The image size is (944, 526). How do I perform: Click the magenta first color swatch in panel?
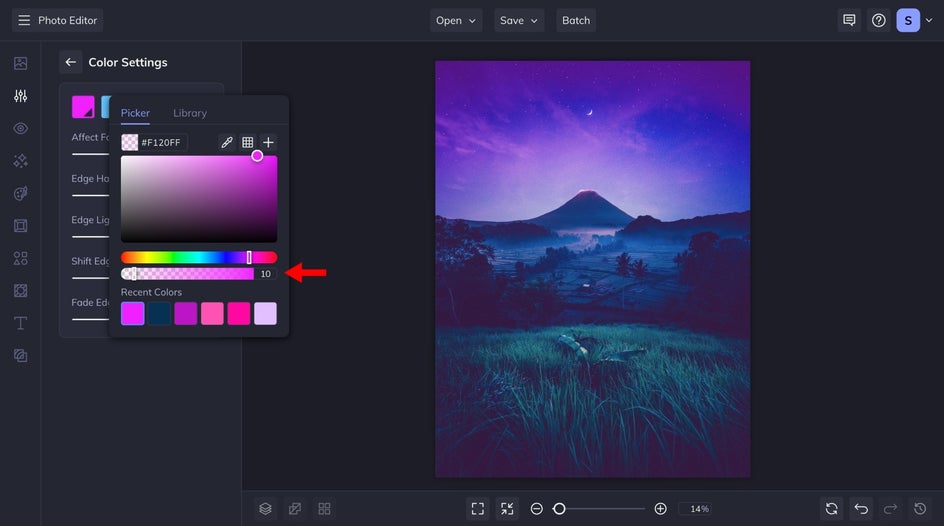(83, 107)
